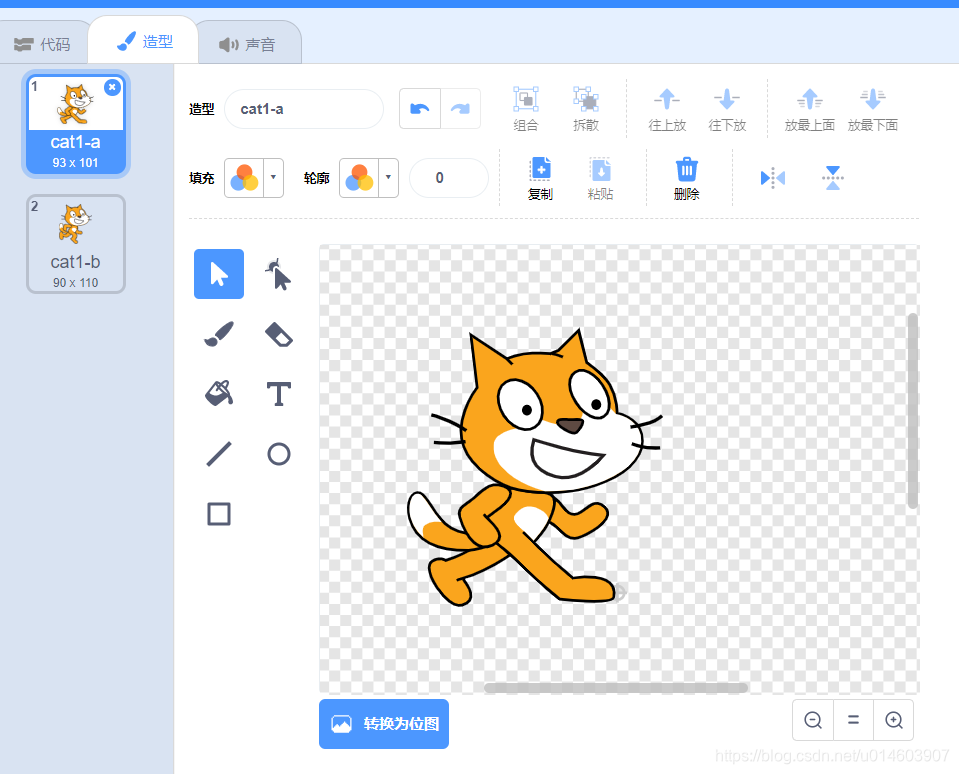Switch to the 代码 code tab
The image size is (959, 774).
[x=43, y=44]
